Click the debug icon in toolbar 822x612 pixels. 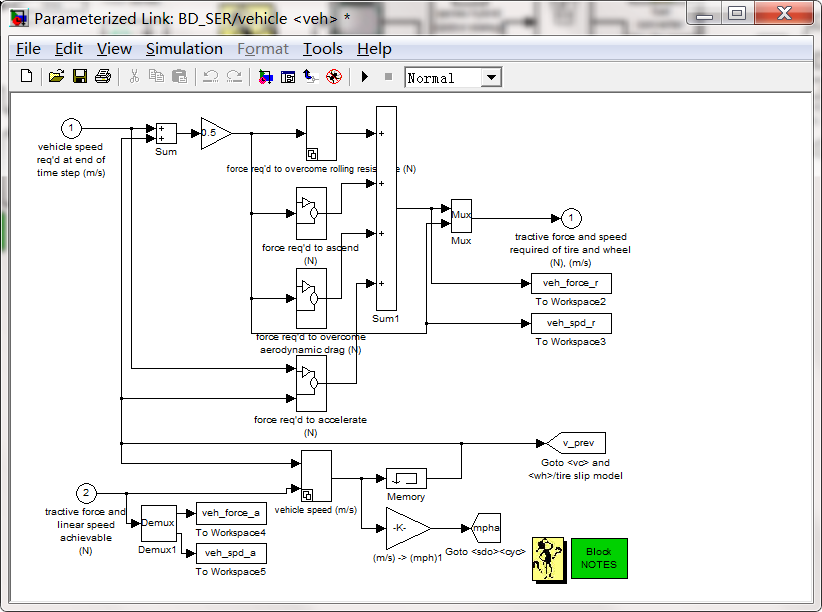333,77
